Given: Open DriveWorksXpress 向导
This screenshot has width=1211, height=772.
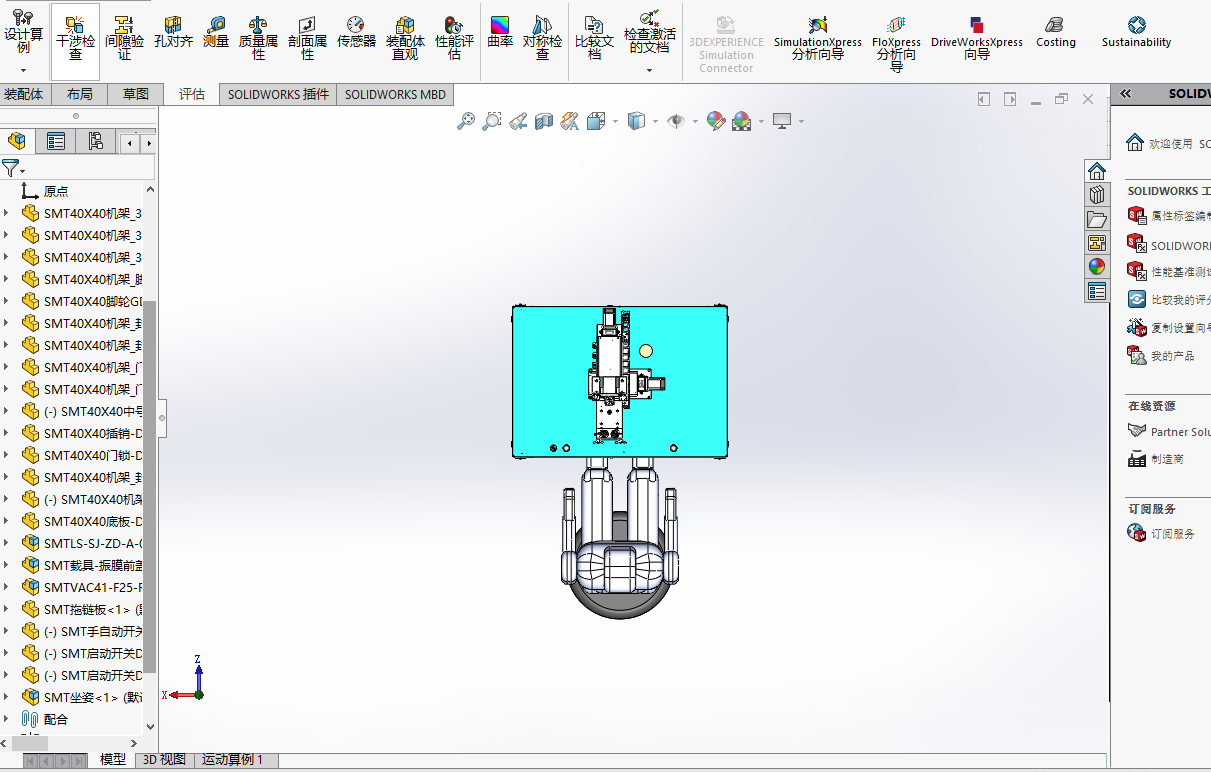Looking at the screenshot, I should pyautogui.click(x=977, y=40).
